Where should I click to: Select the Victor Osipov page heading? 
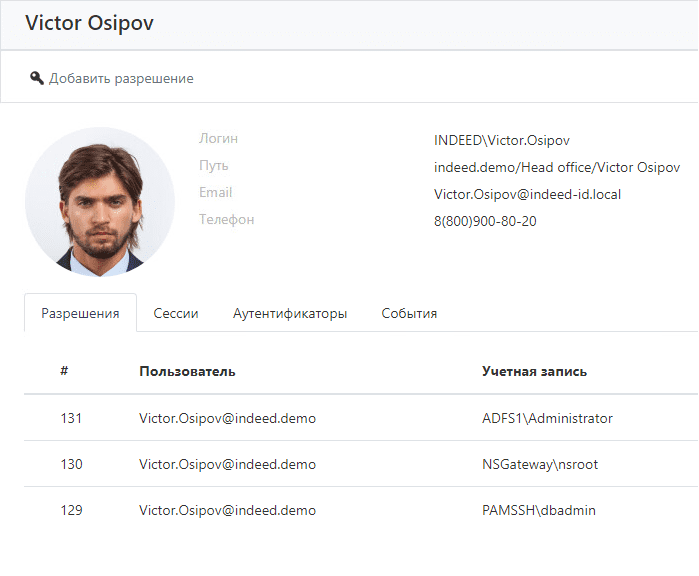tap(89, 23)
